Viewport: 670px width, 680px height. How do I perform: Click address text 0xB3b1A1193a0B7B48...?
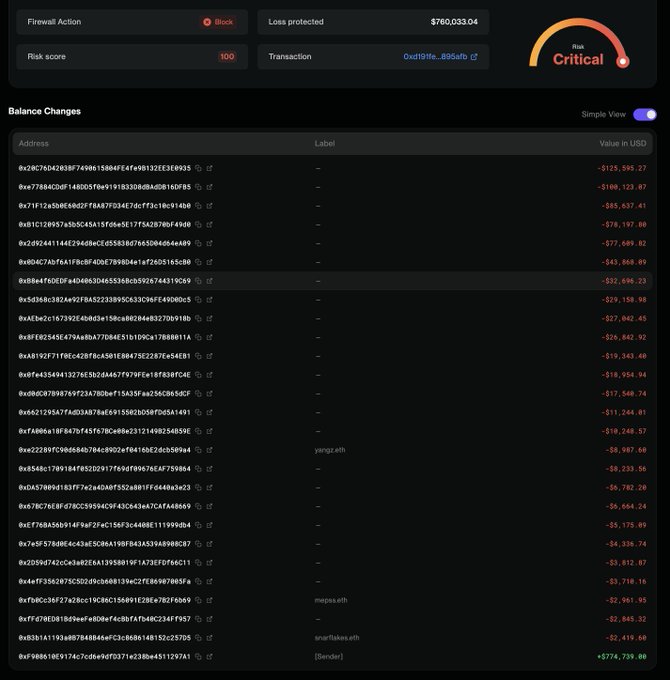pos(105,638)
